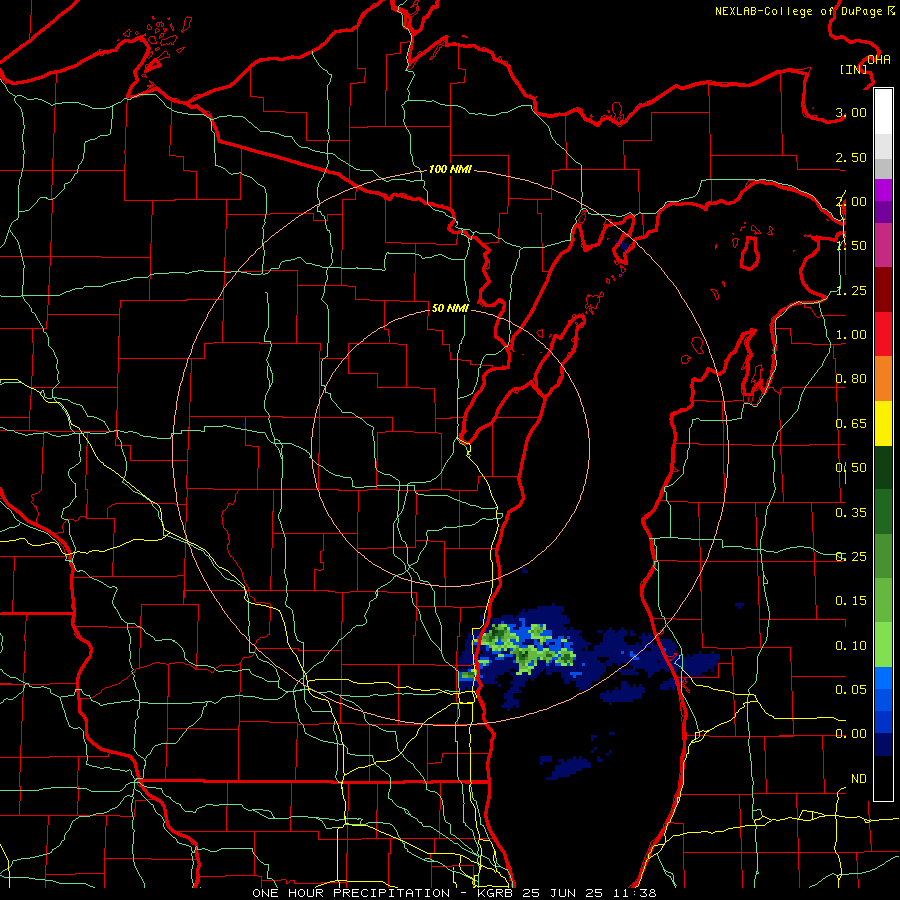The image size is (900, 900).
Task: Click the OHA product label above legend
Action: pos(879,60)
